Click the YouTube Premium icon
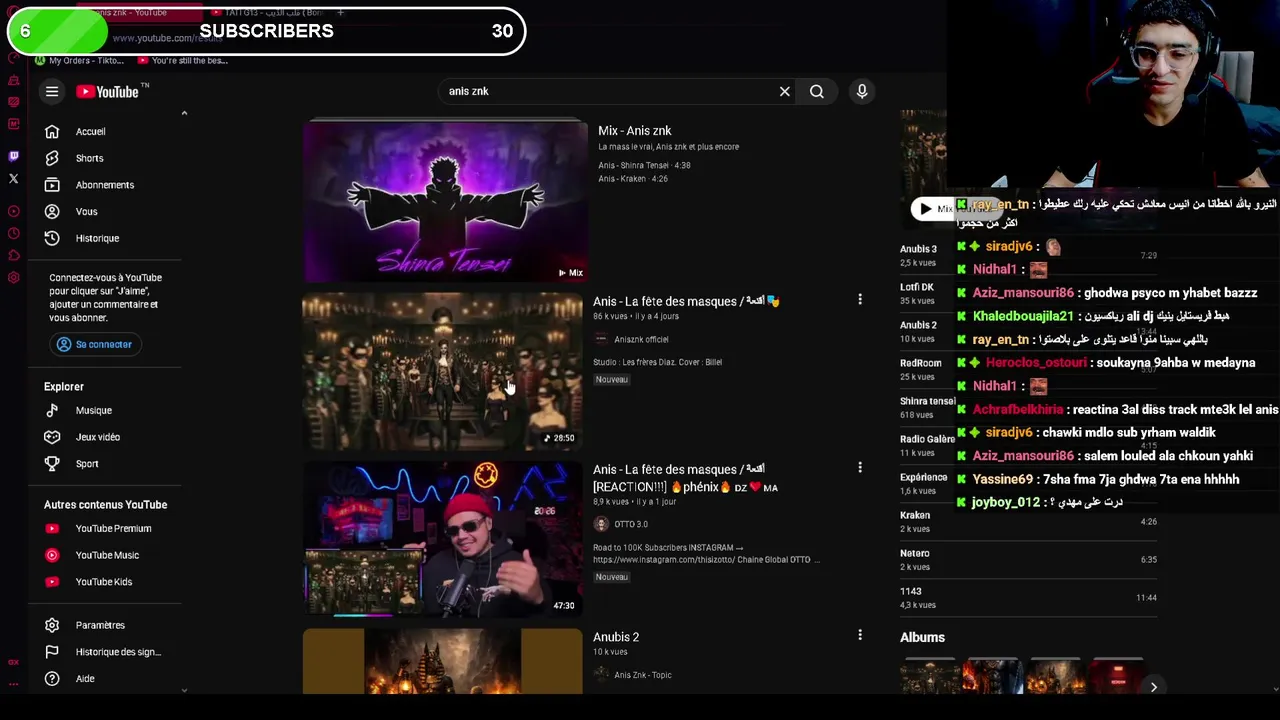1280x720 pixels. pos(52,528)
